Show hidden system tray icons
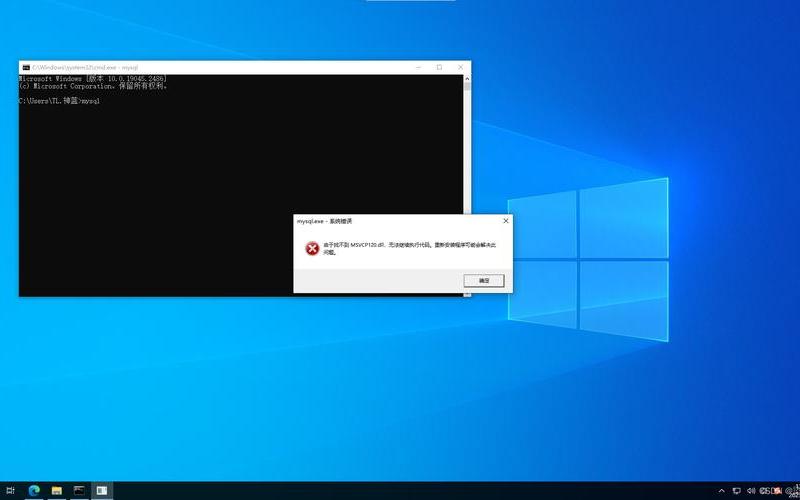The image size is (800, 500). 721,491
